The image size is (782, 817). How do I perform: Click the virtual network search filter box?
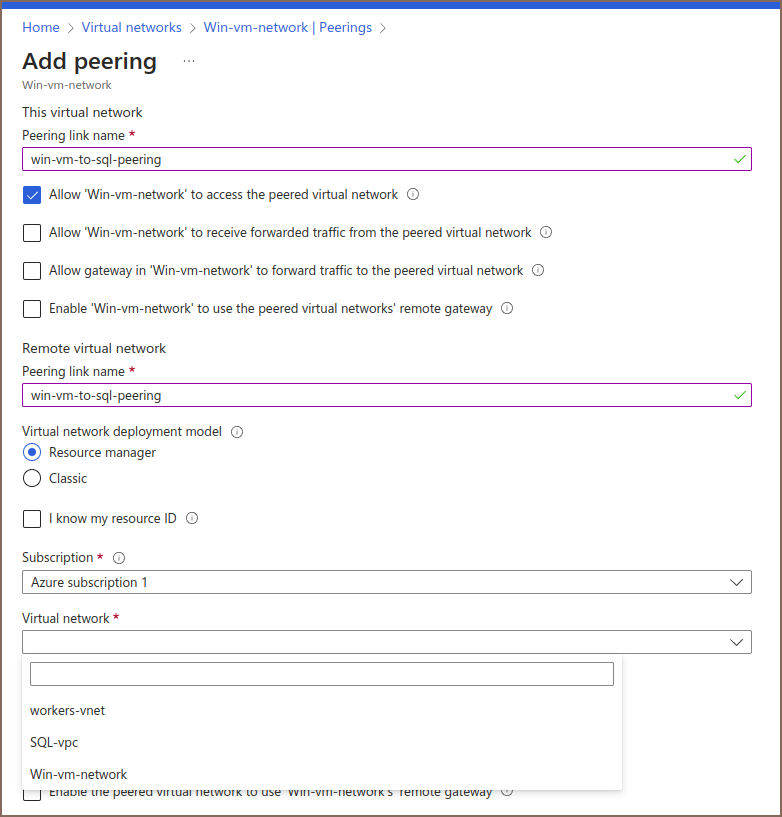321,674
